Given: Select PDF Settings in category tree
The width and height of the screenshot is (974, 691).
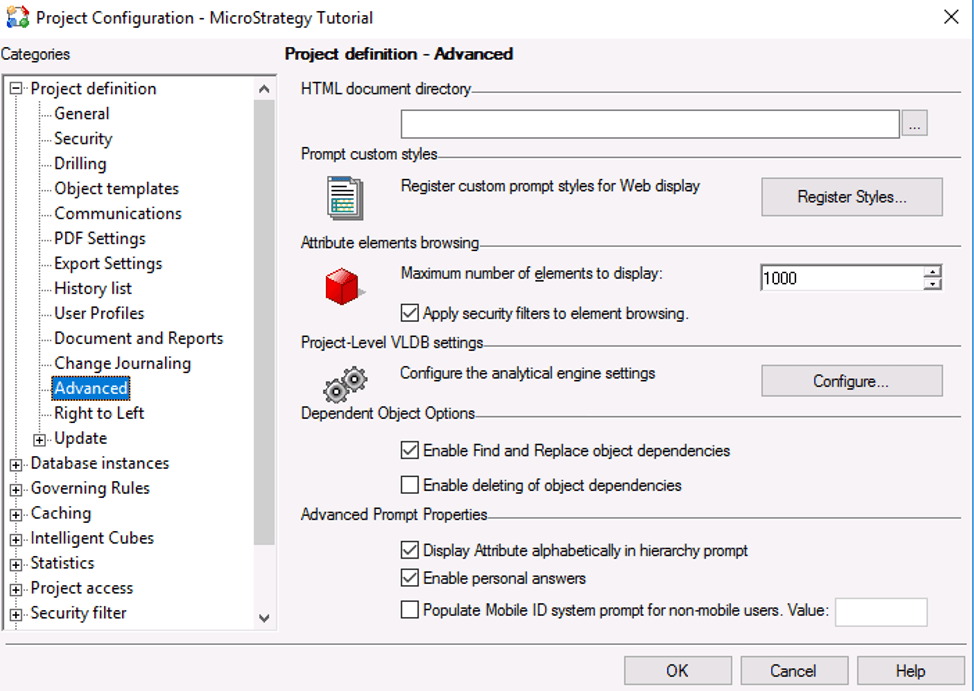Looking at the screenshot, I should pyautogui.click(x=100, y=239).
